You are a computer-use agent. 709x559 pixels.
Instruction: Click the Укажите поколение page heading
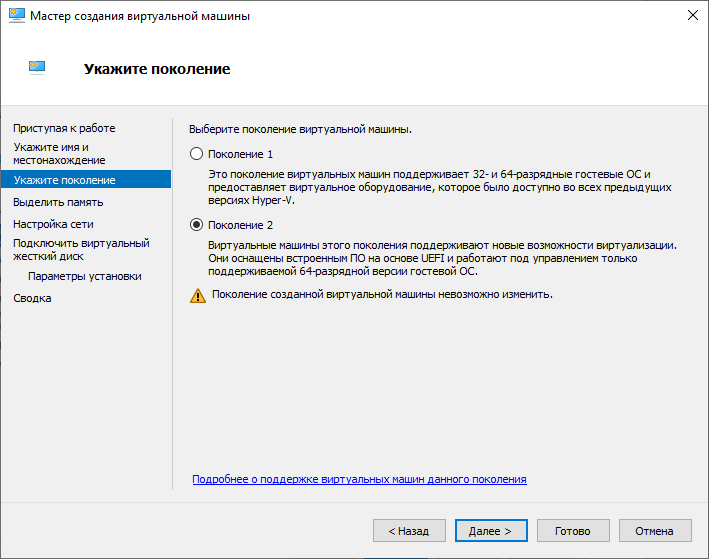(x=157, y=69)
